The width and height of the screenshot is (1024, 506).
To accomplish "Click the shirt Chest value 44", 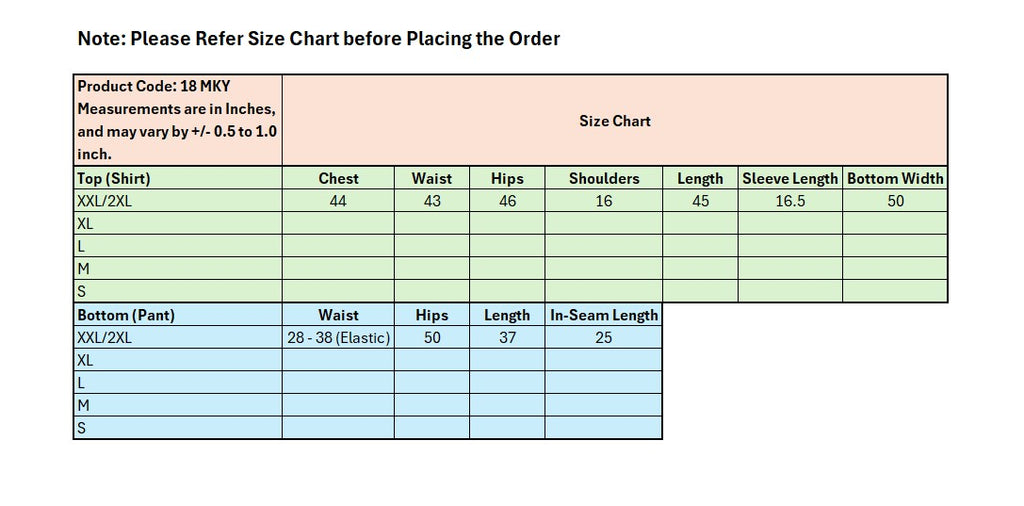I will click(338, 201).
